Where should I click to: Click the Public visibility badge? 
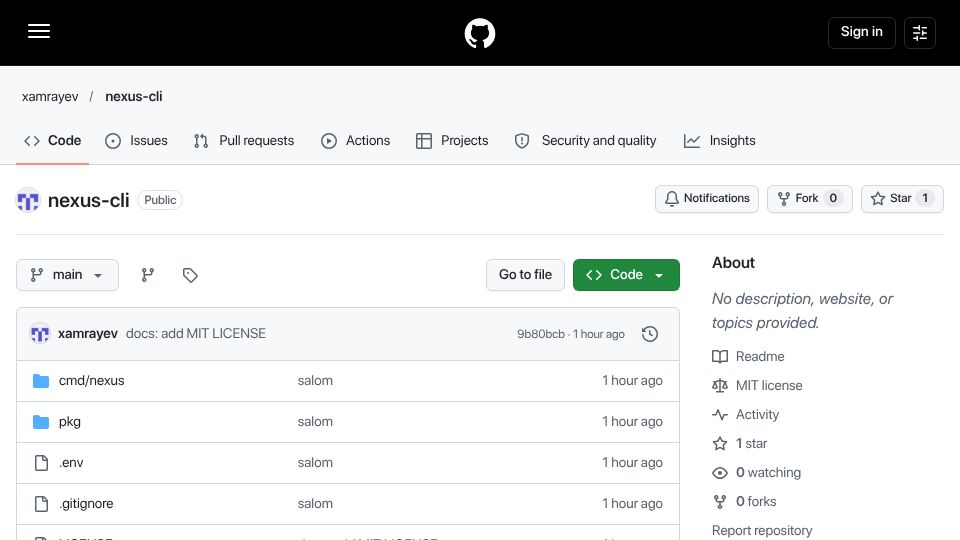pyautogui.click(x=160, y=200)
